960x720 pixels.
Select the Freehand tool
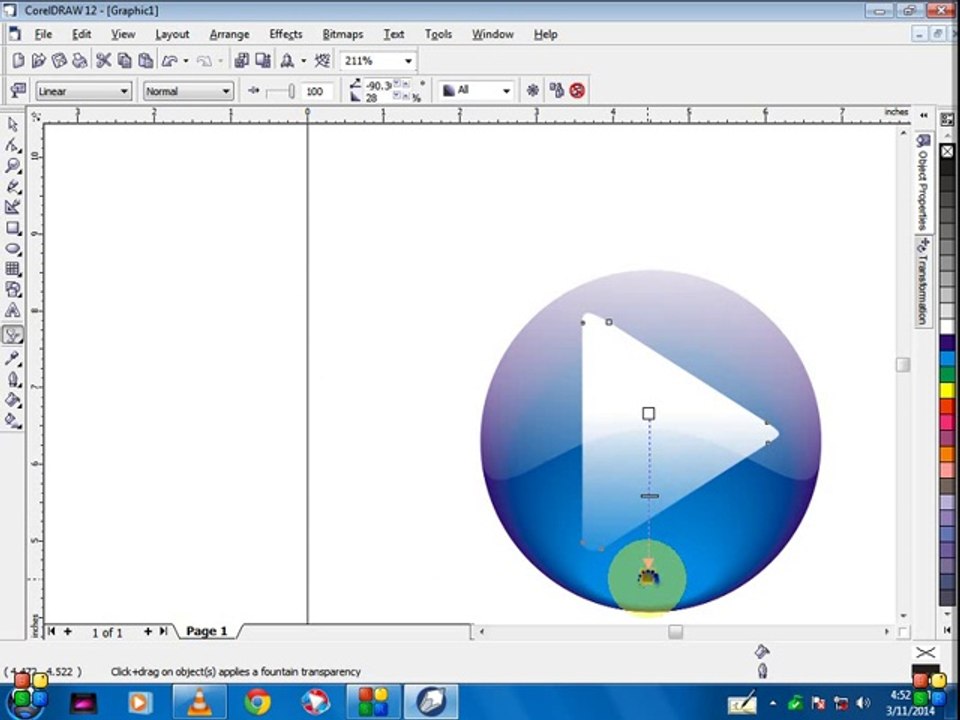[13, 187]
